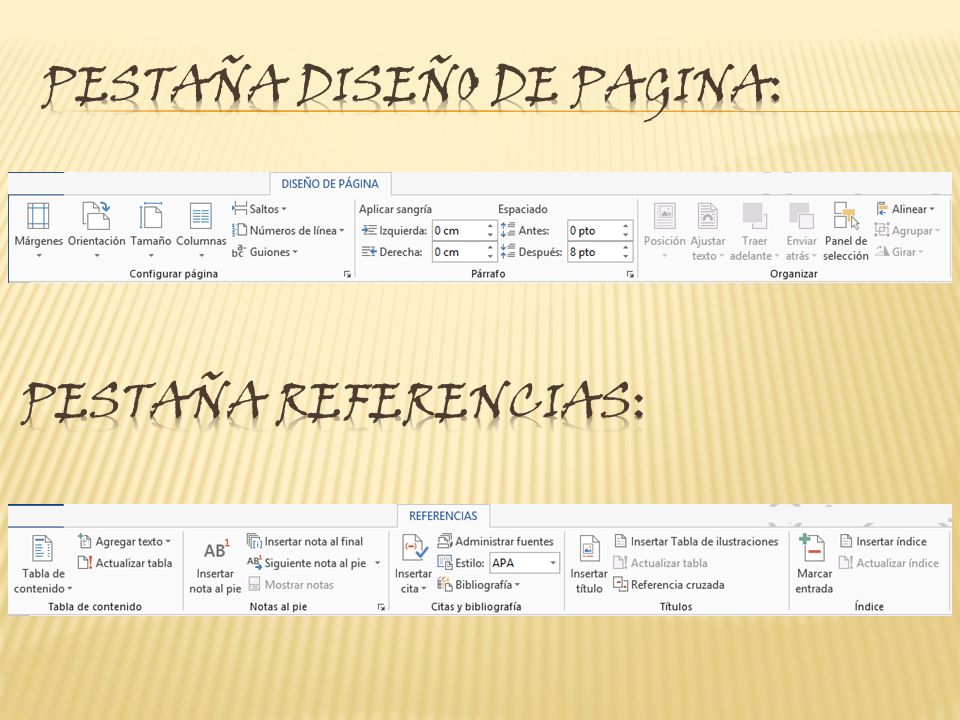Viewport: 960px width, 720px height.
Task: Click Referencia cruzada
Action: pyautogui.click(x=669, y=585)
